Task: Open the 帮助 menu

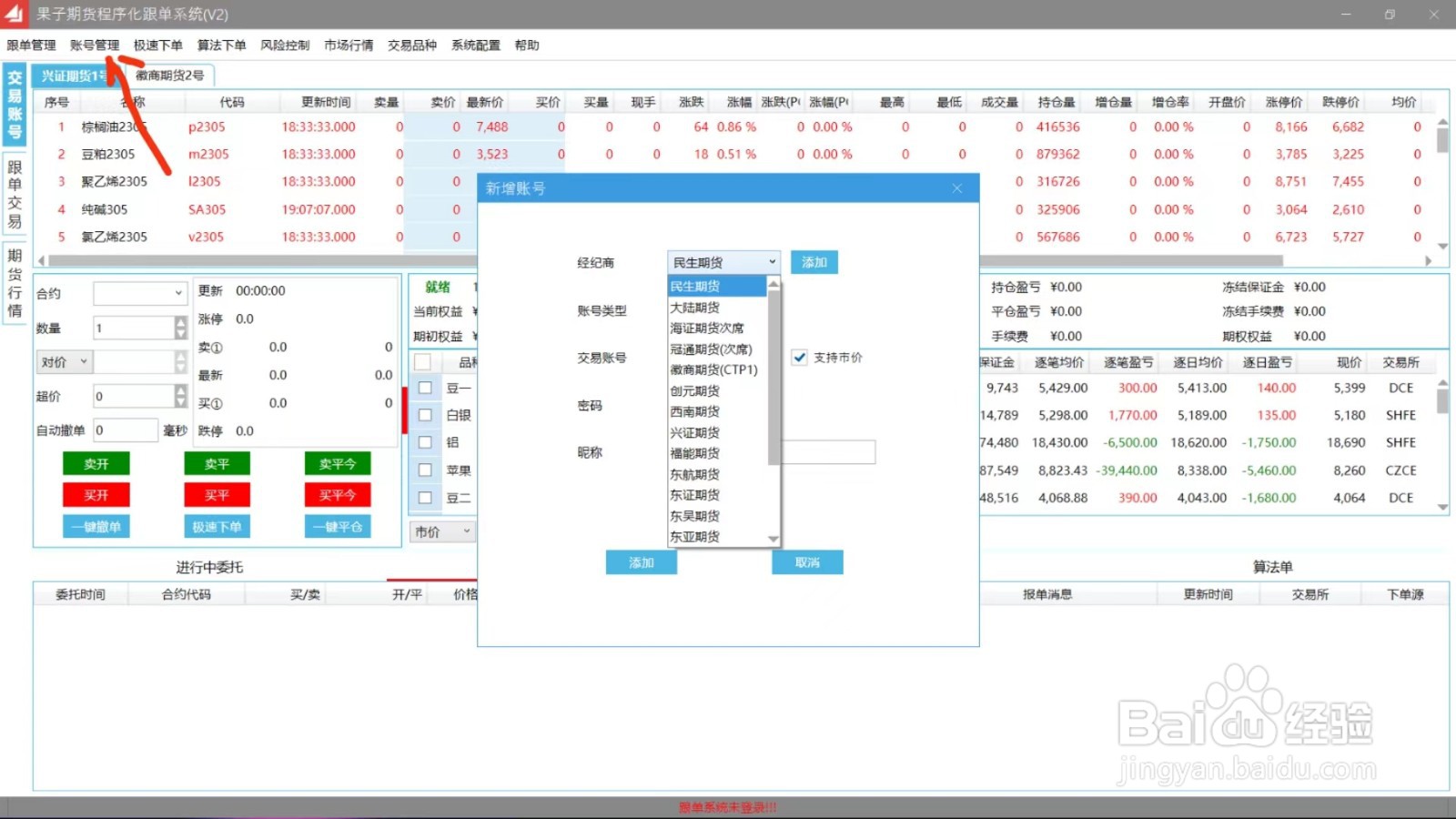Action: 527,45
